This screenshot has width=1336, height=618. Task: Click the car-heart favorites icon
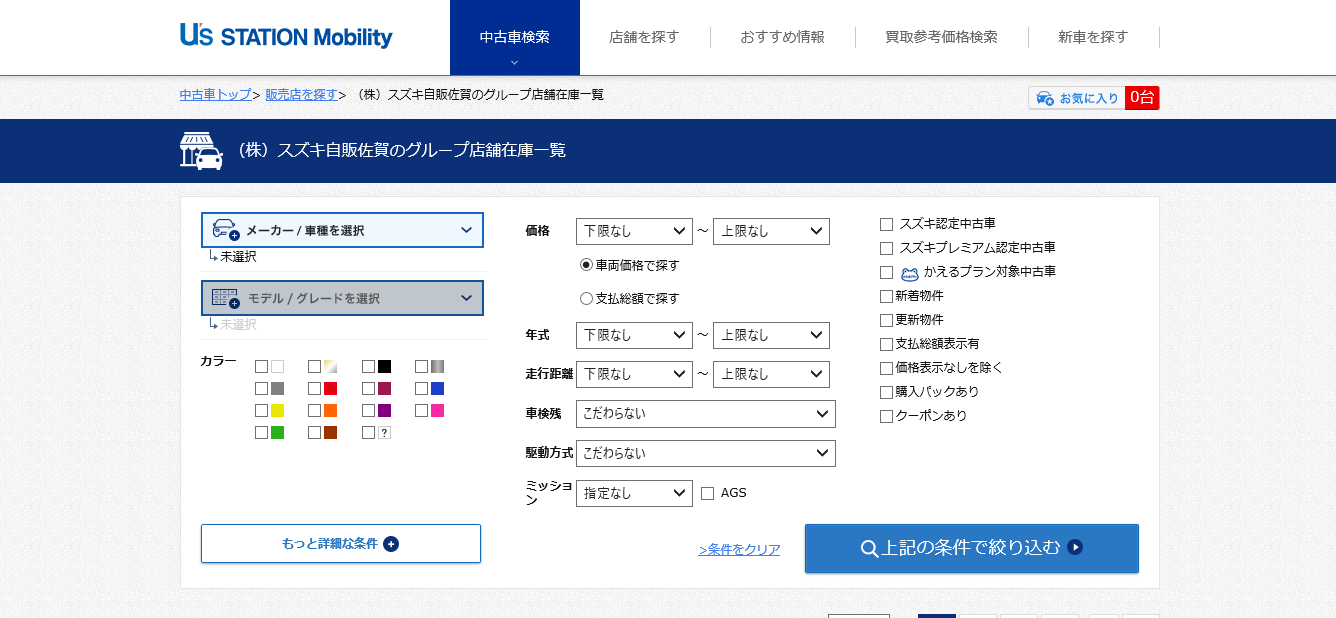pyautogui.click(x=1045, y=98)
